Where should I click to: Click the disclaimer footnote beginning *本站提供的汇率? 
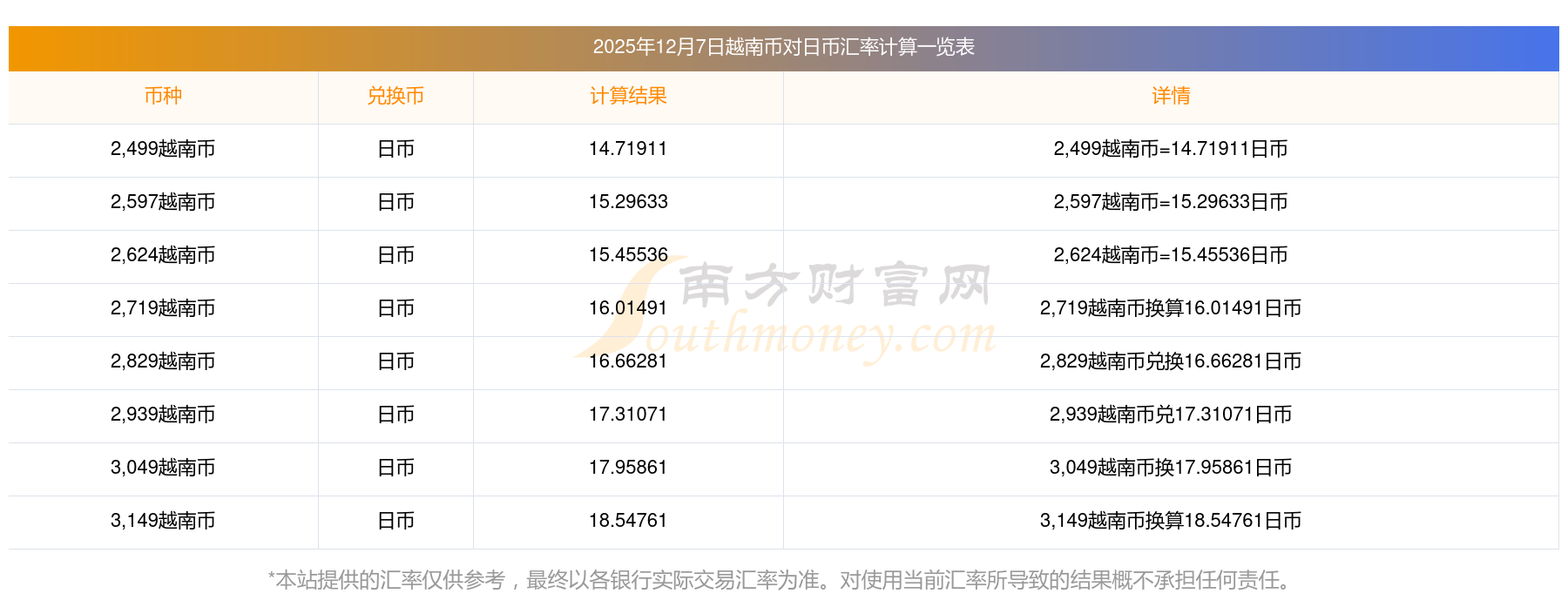click(783, 580)
